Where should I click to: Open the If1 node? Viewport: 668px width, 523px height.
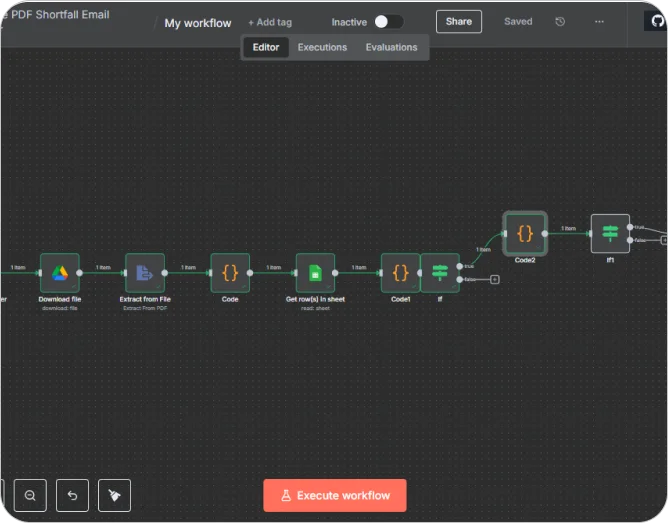click(610, 233)
